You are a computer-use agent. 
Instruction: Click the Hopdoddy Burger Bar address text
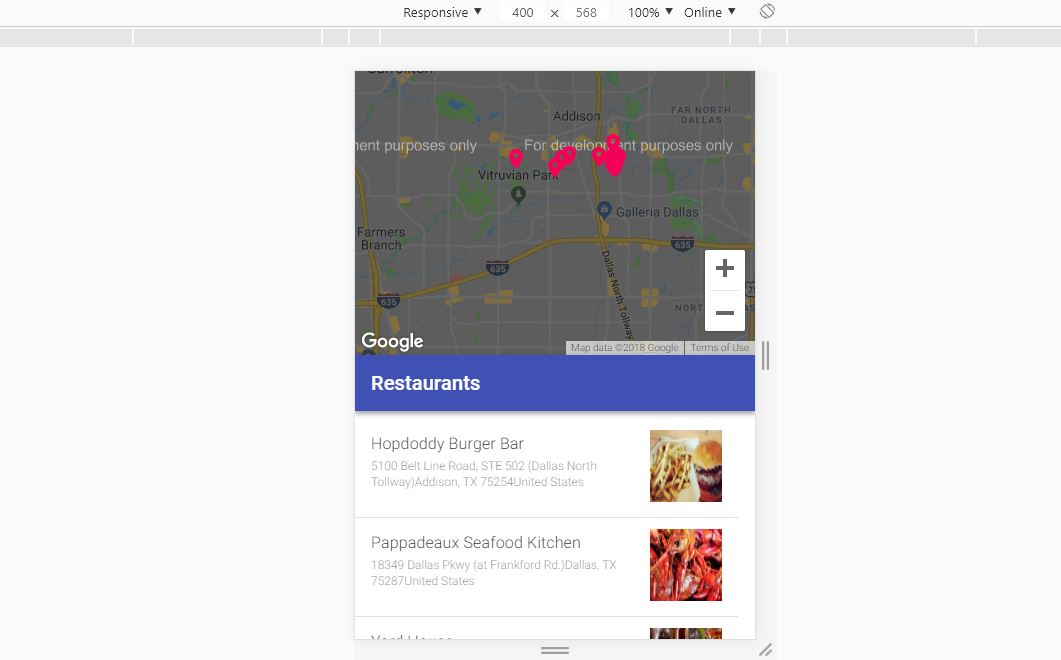(x=484, y=474)
